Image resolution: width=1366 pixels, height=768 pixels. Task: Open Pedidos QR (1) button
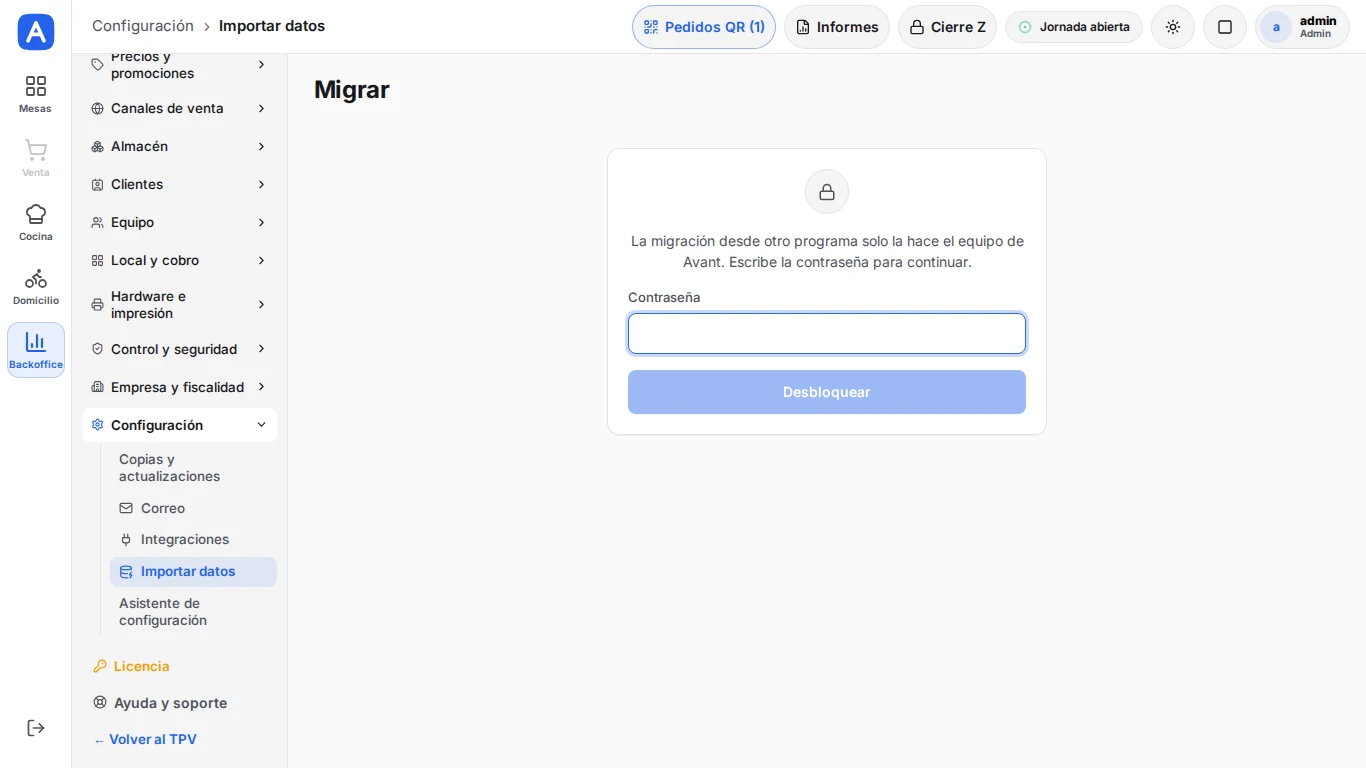click(704, 27)
